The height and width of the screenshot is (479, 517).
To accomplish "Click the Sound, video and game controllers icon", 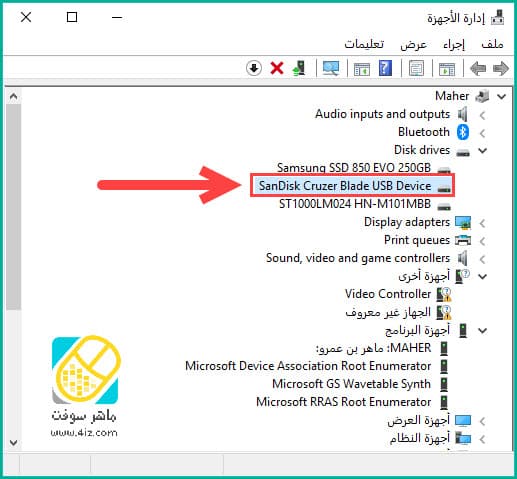I will pos(462,258).
